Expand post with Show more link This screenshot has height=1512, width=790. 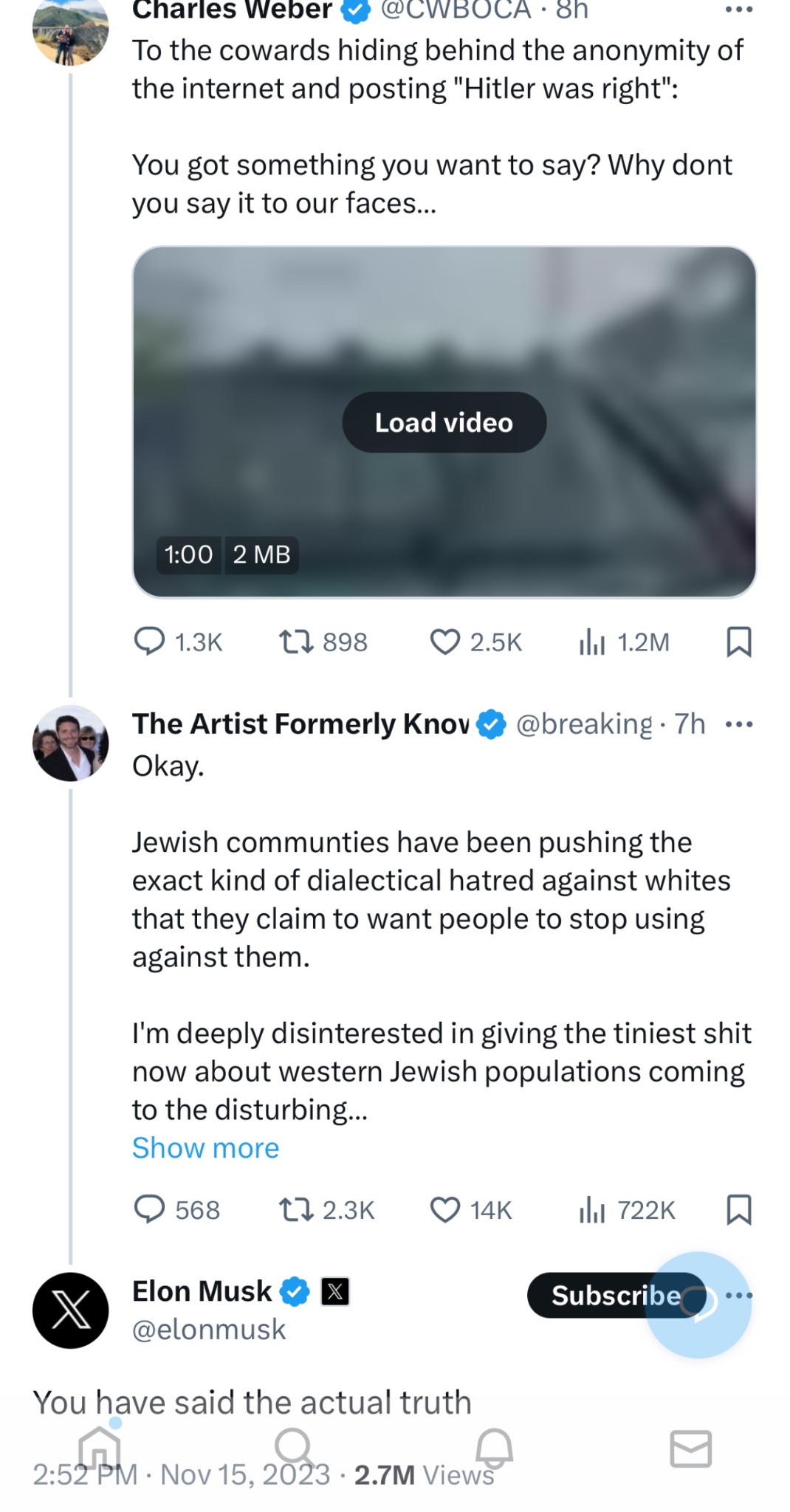tap(205, 1148)
